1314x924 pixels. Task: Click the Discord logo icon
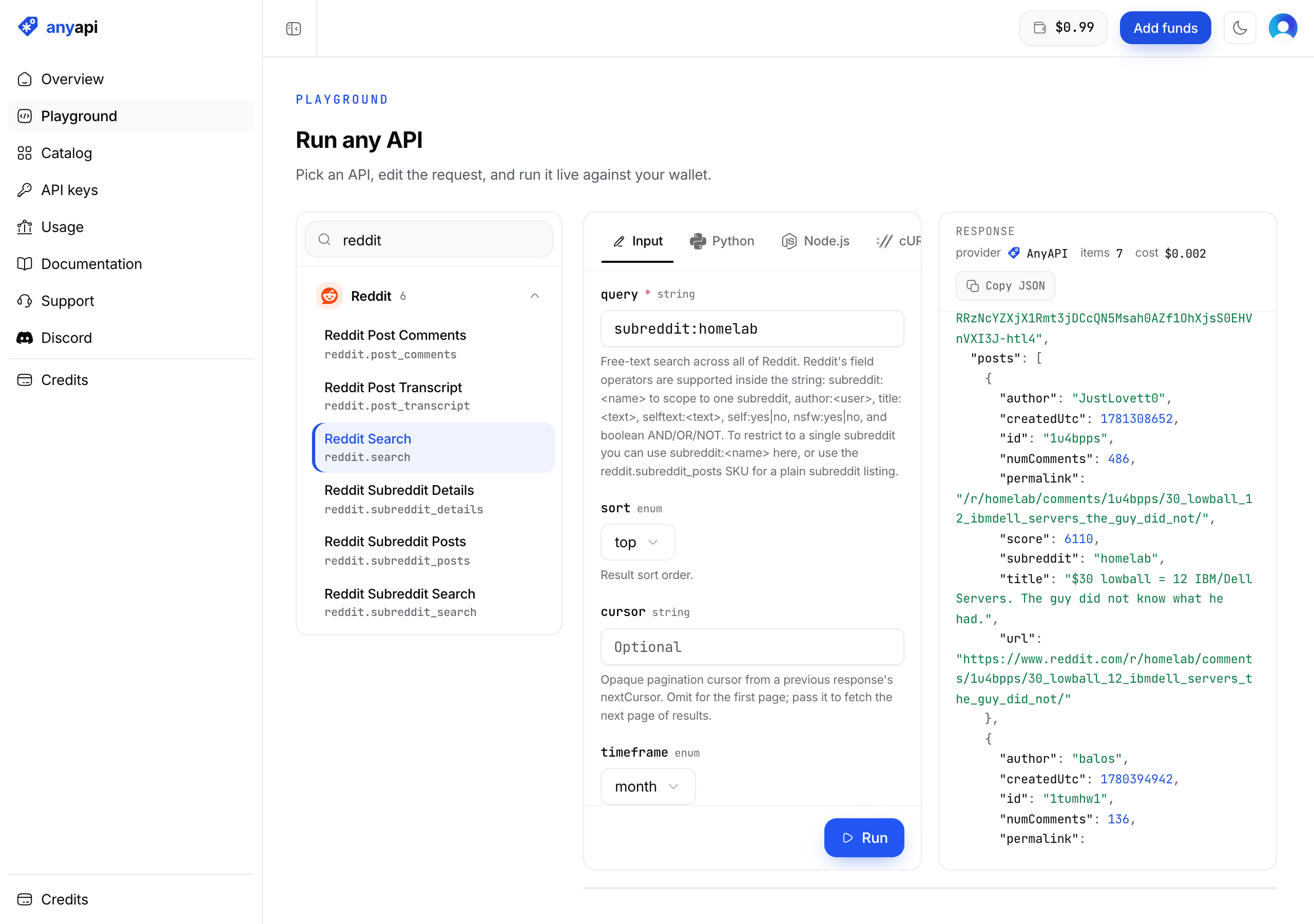pyautogui.click(x=25, y=338)
